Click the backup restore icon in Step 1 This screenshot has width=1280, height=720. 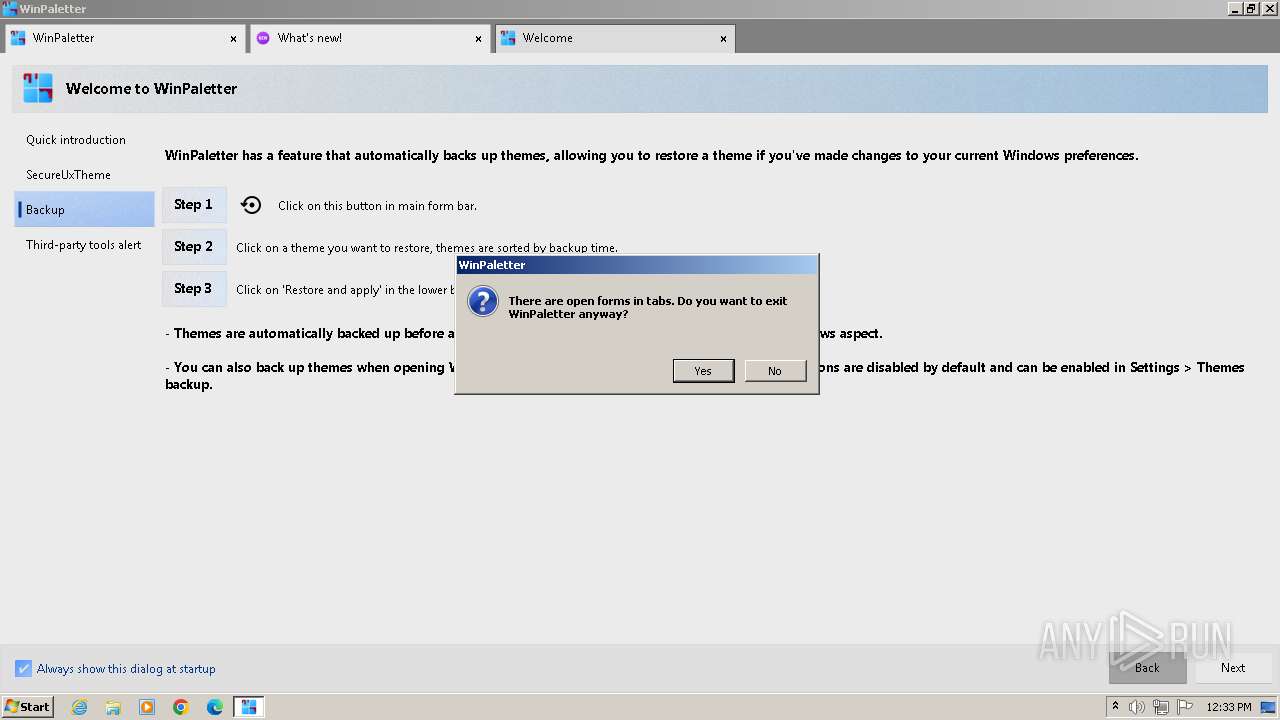251,205
